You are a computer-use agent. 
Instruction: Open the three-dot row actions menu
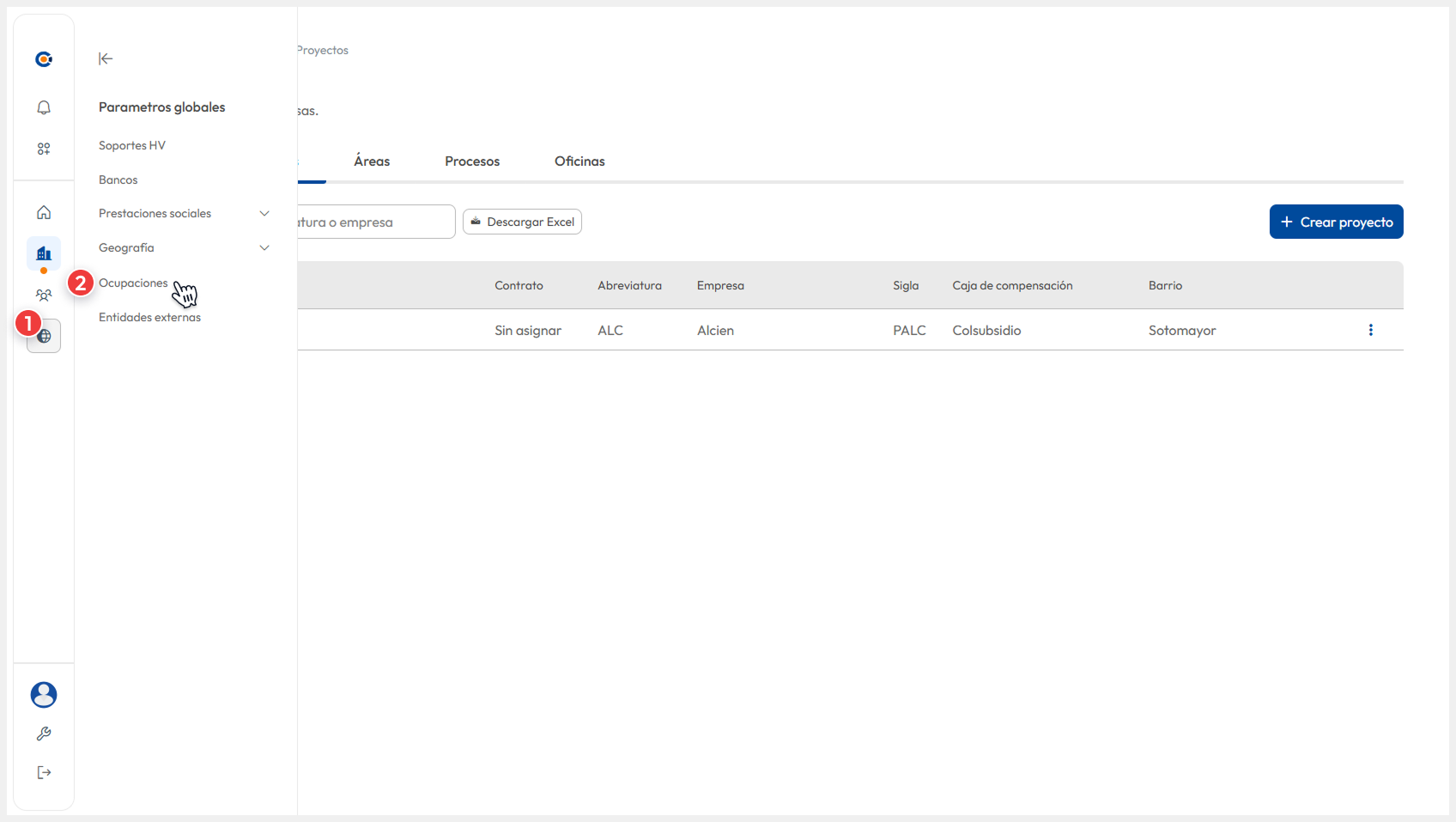click(1370, 330)
